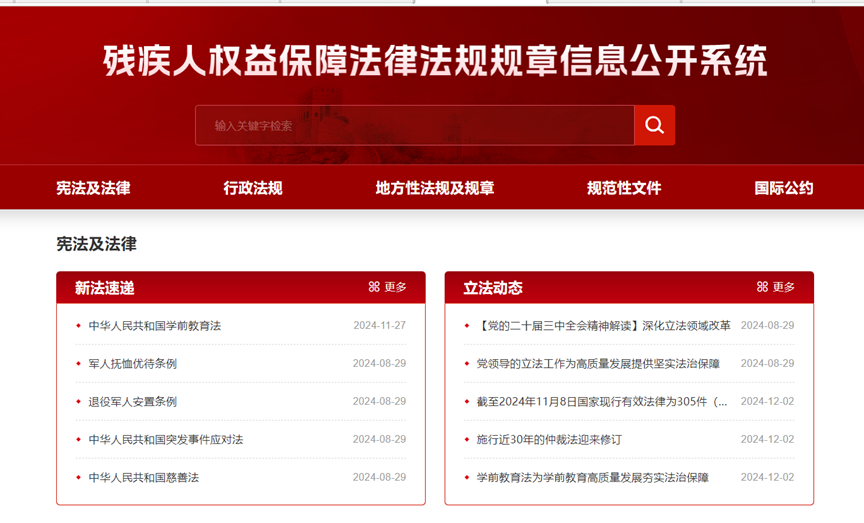Click the grid icon beside 立法动态 更多
The image size is (864, 523).
coord(762,287)
